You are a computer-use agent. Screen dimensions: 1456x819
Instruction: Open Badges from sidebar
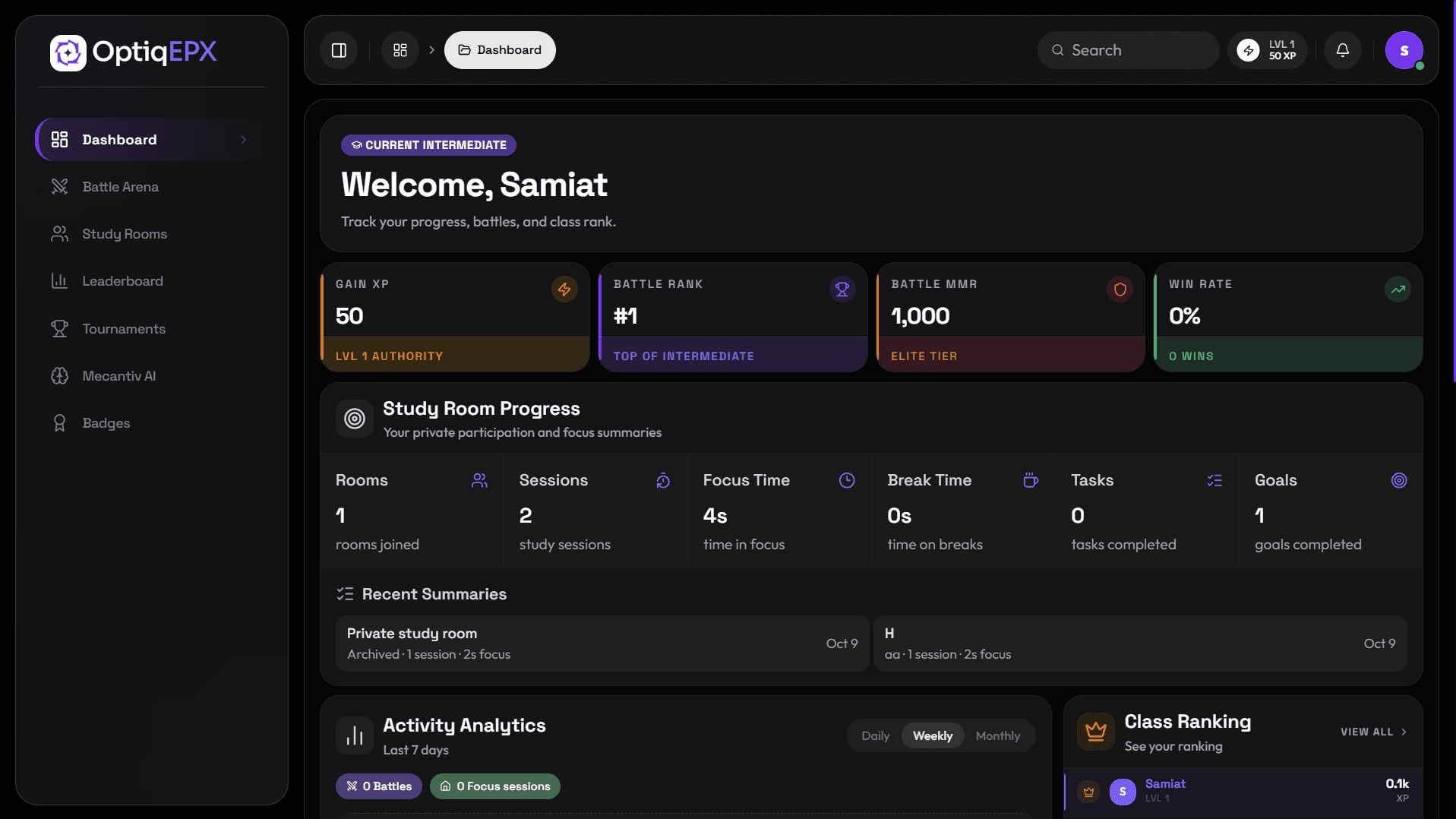point(151,423)
